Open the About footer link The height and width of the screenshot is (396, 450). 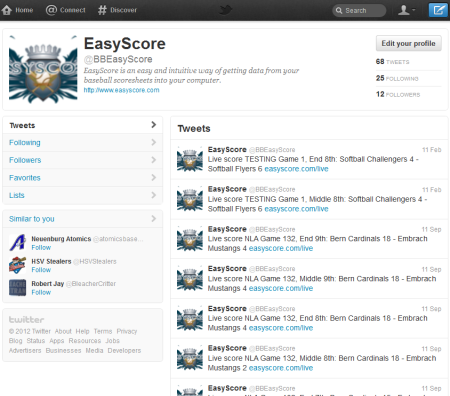[63, 331]
